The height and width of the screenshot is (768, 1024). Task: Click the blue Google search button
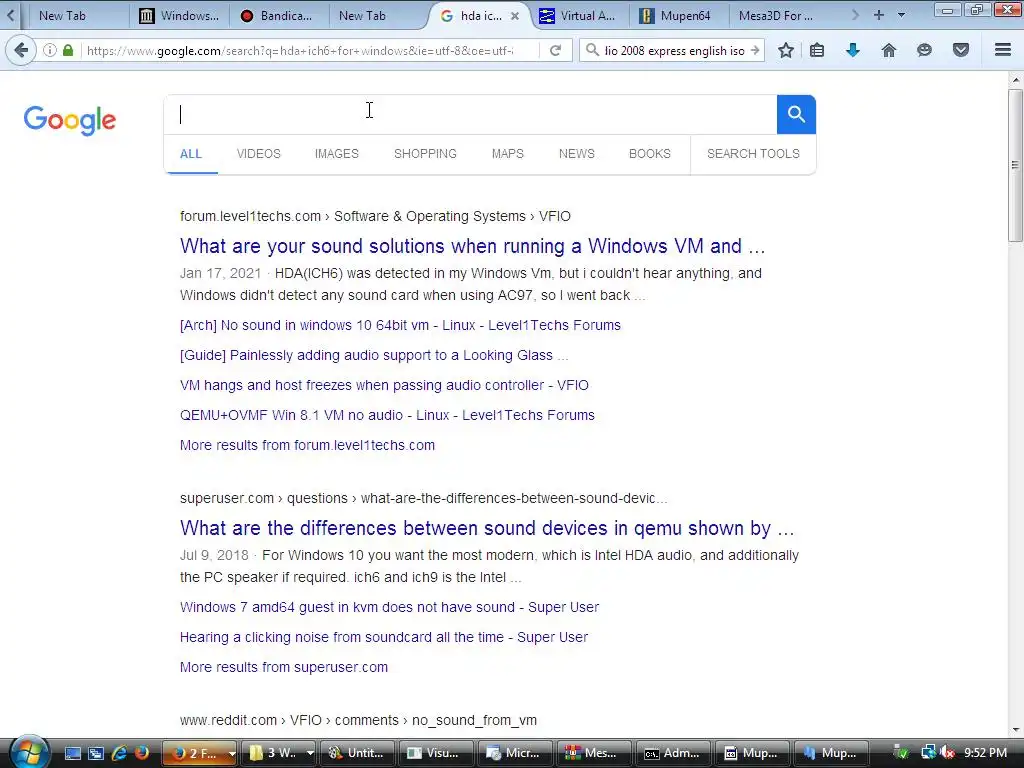click(x=796, y=114)
